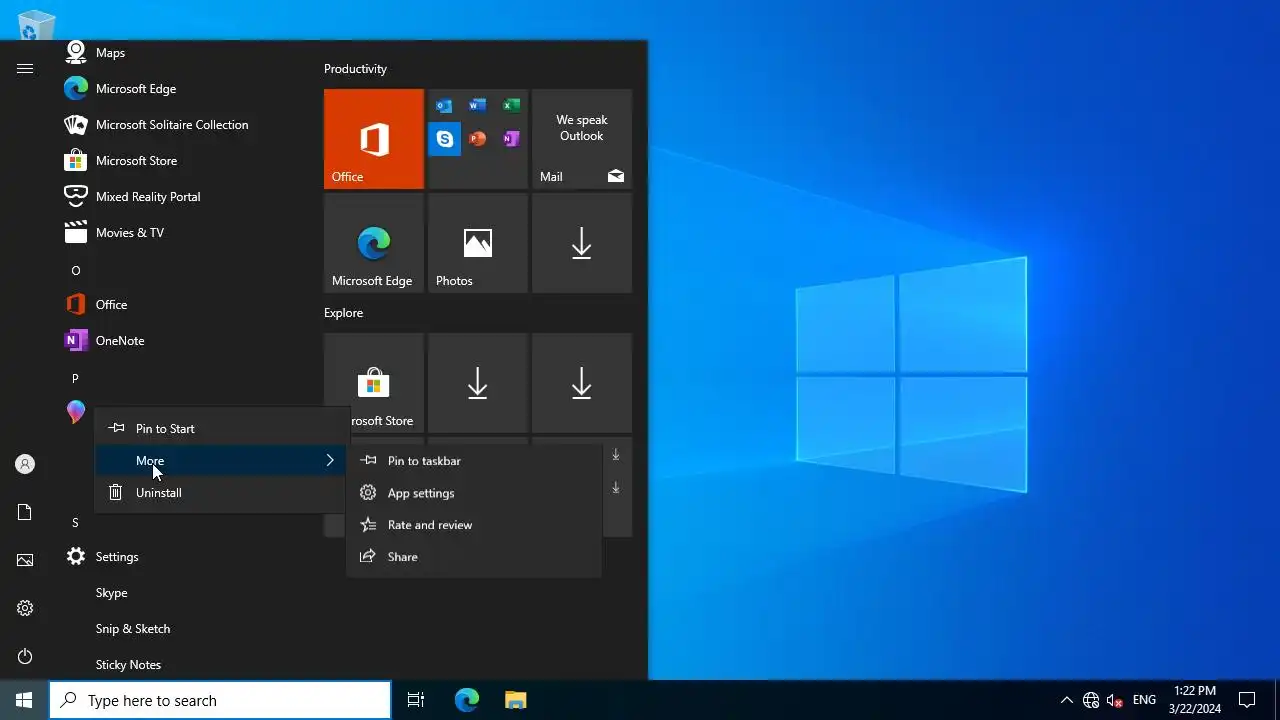This screenshot has height=720, width=1280.
Task: Jump to letter O in app list
Action: pos(75,270)
